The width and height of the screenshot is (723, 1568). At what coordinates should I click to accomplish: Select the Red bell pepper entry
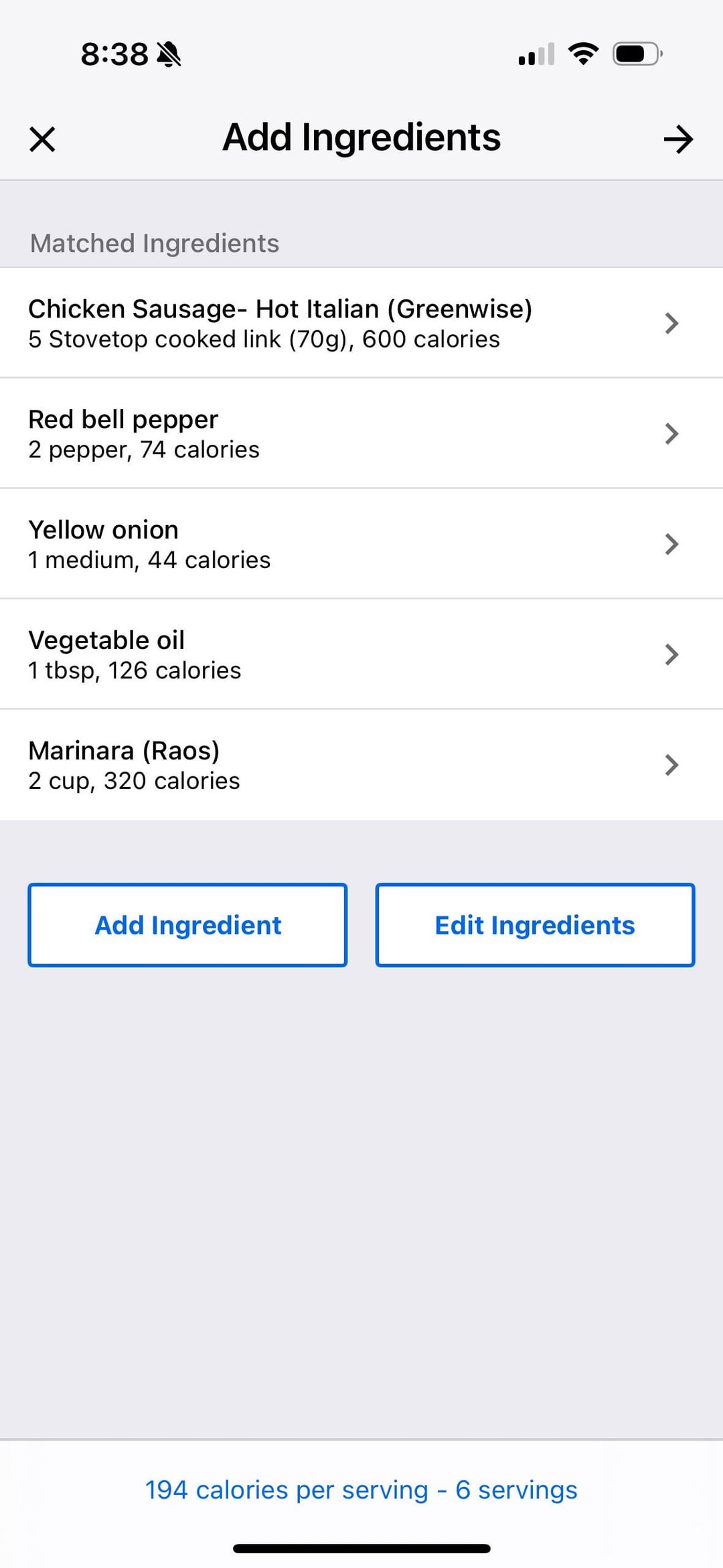point(123,420)
